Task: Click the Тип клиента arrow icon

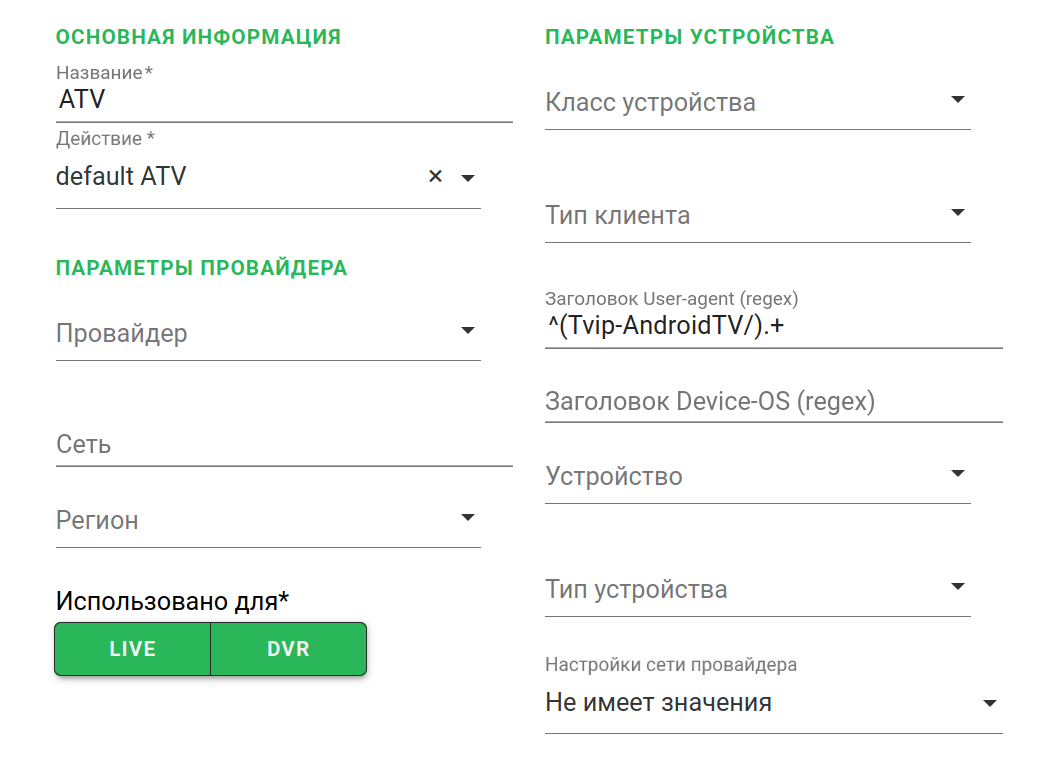Action: tap(957, 212)
